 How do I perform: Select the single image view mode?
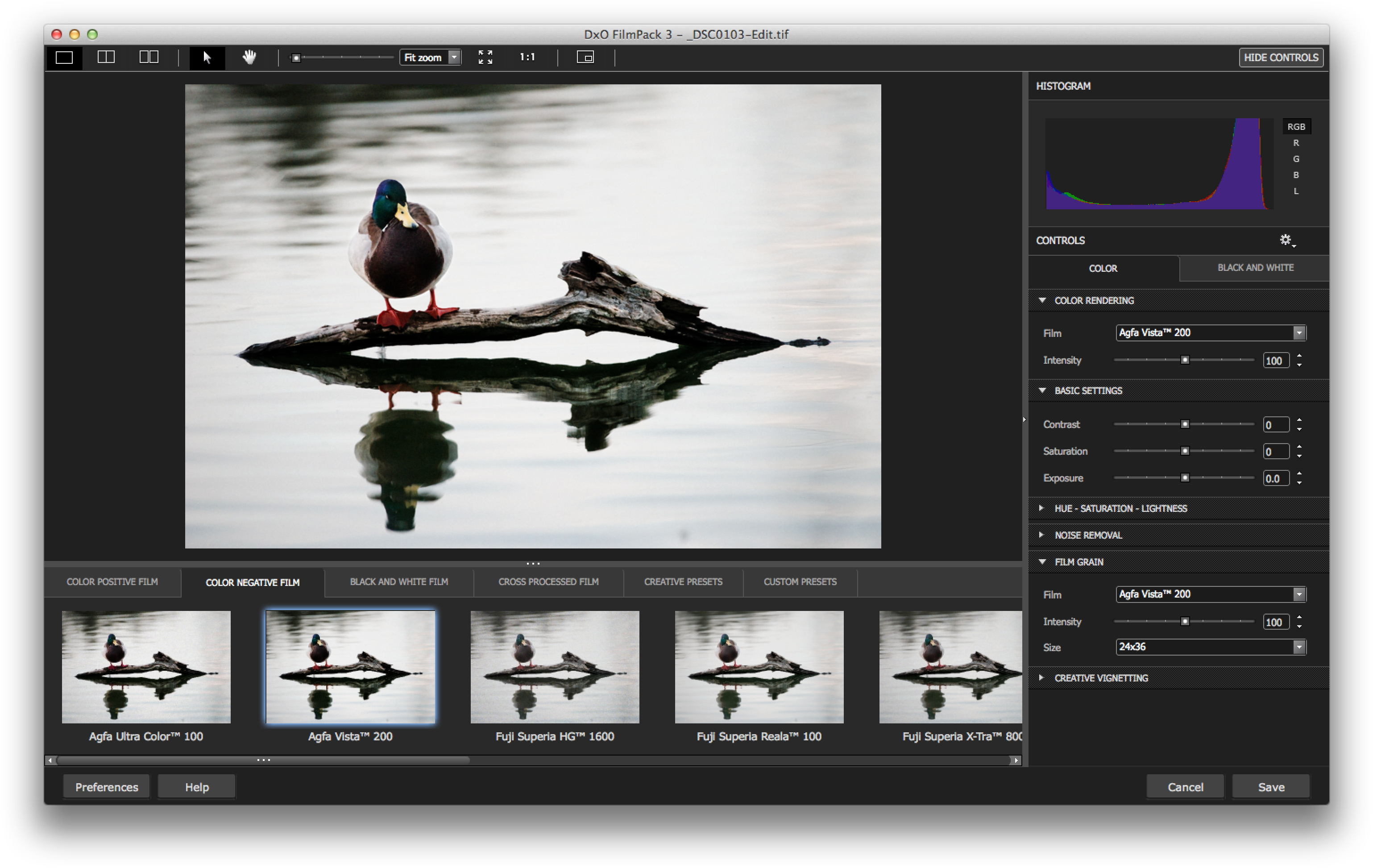[64, 57]
